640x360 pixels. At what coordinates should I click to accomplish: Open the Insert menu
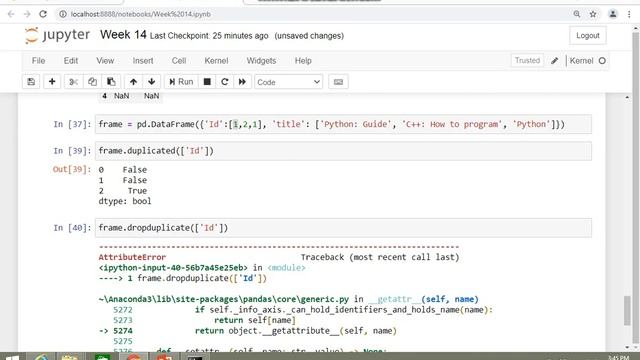143,61
